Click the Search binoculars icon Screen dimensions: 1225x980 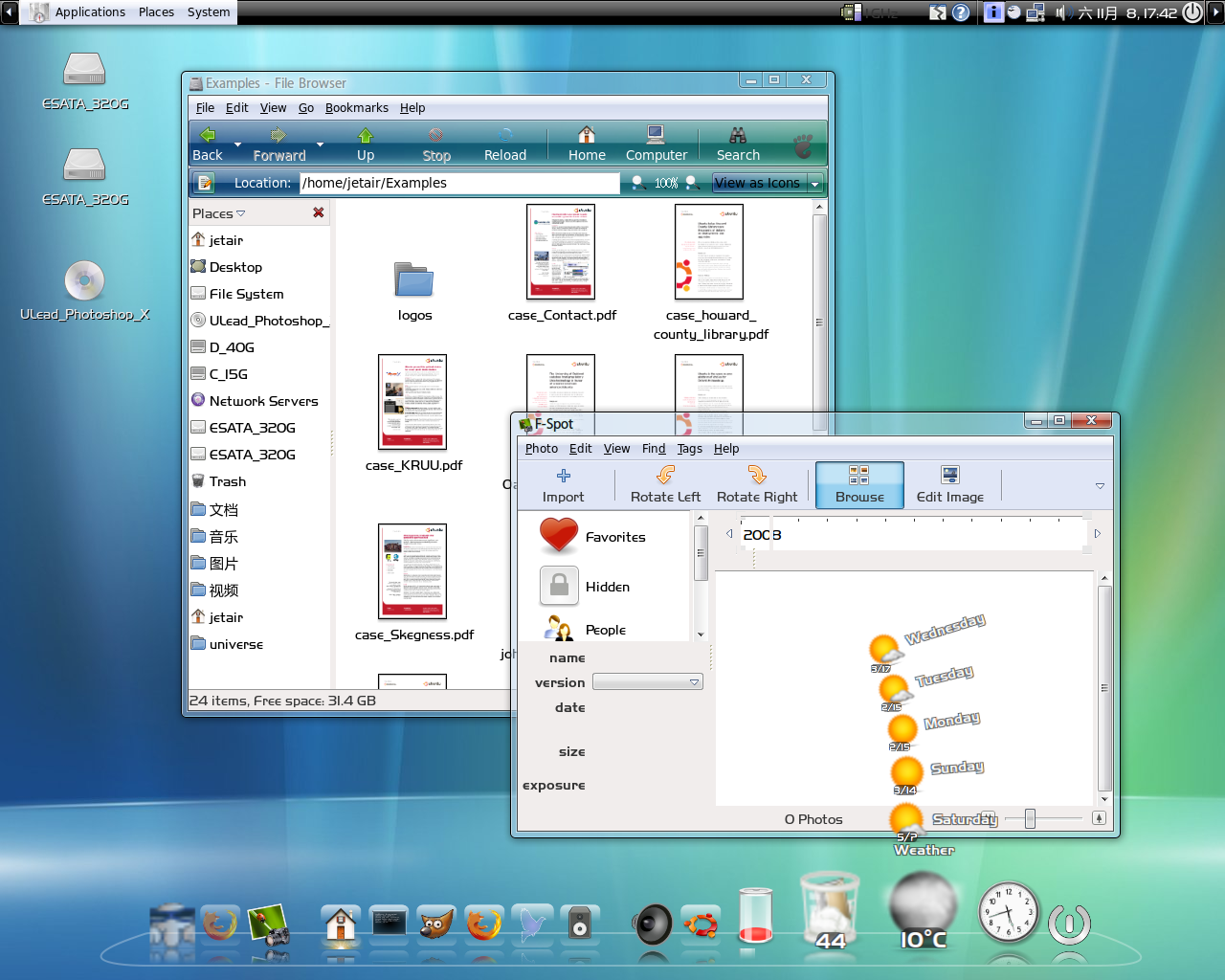(x=738, y=135)
